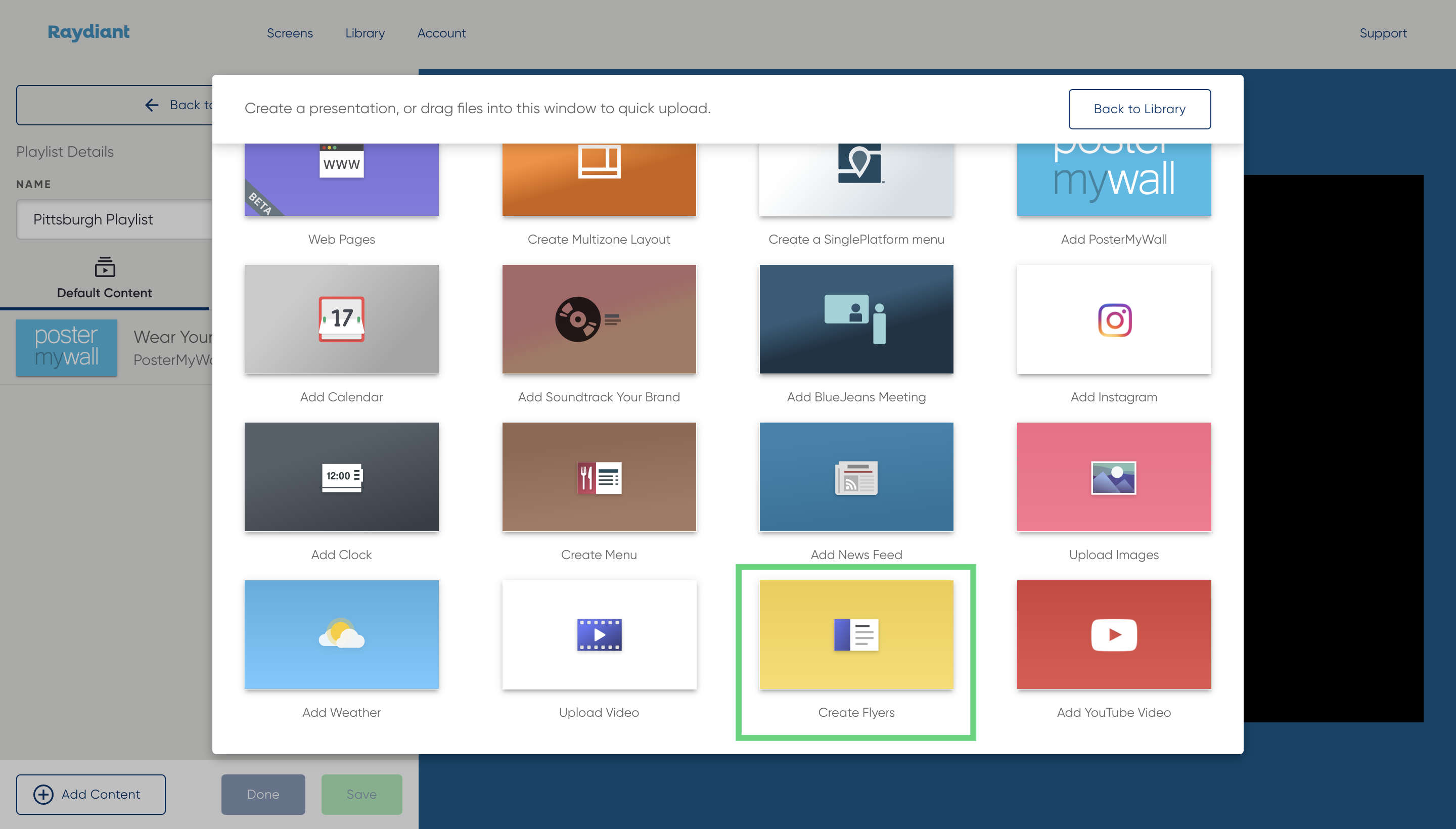1456x829 pixels.
Task: Click Back to Library button
Action: coord(1140,109)
